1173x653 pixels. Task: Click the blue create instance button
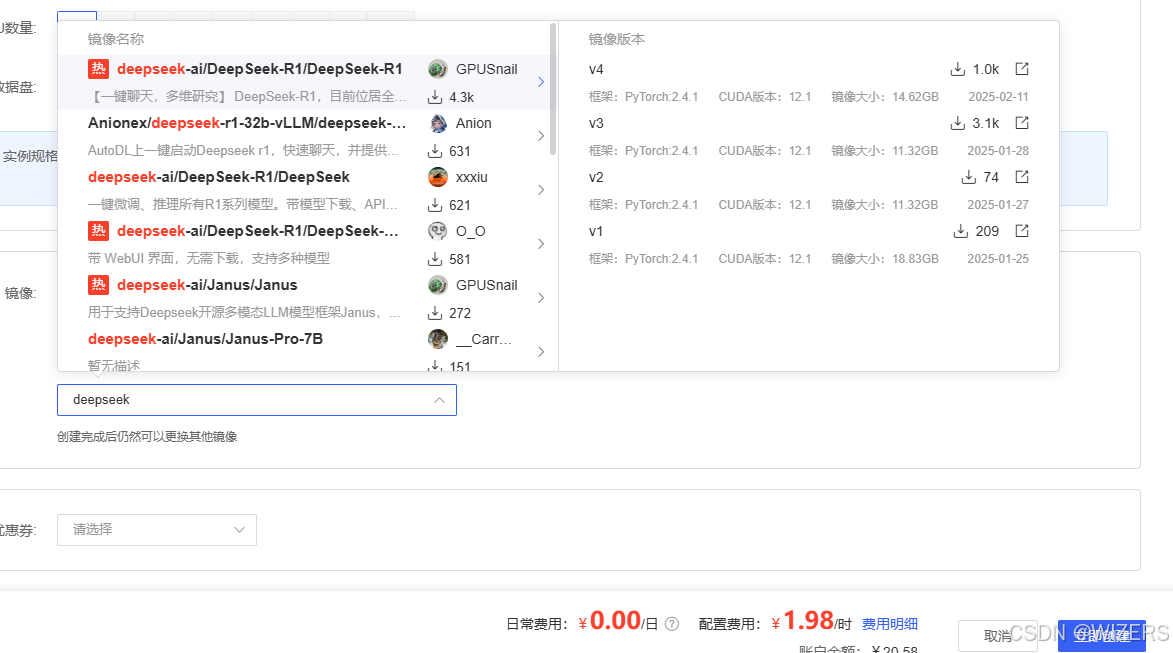(x=1101, y=636)
